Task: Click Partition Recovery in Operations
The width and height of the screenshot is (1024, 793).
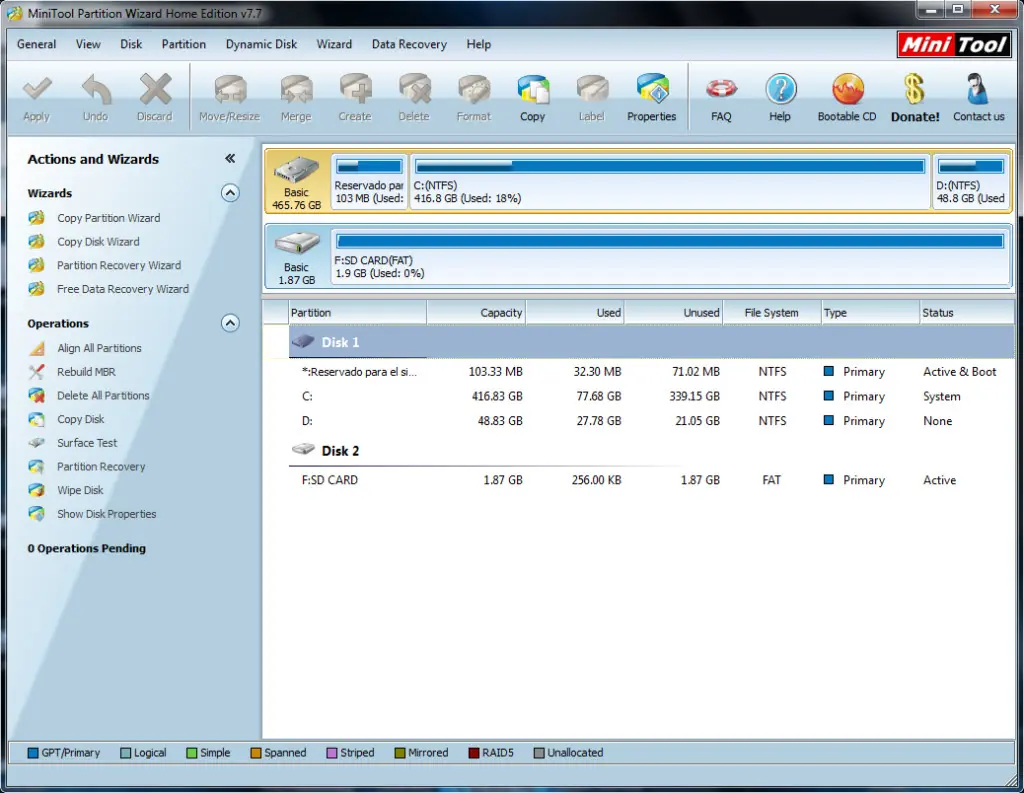Action: click(101, 466)
